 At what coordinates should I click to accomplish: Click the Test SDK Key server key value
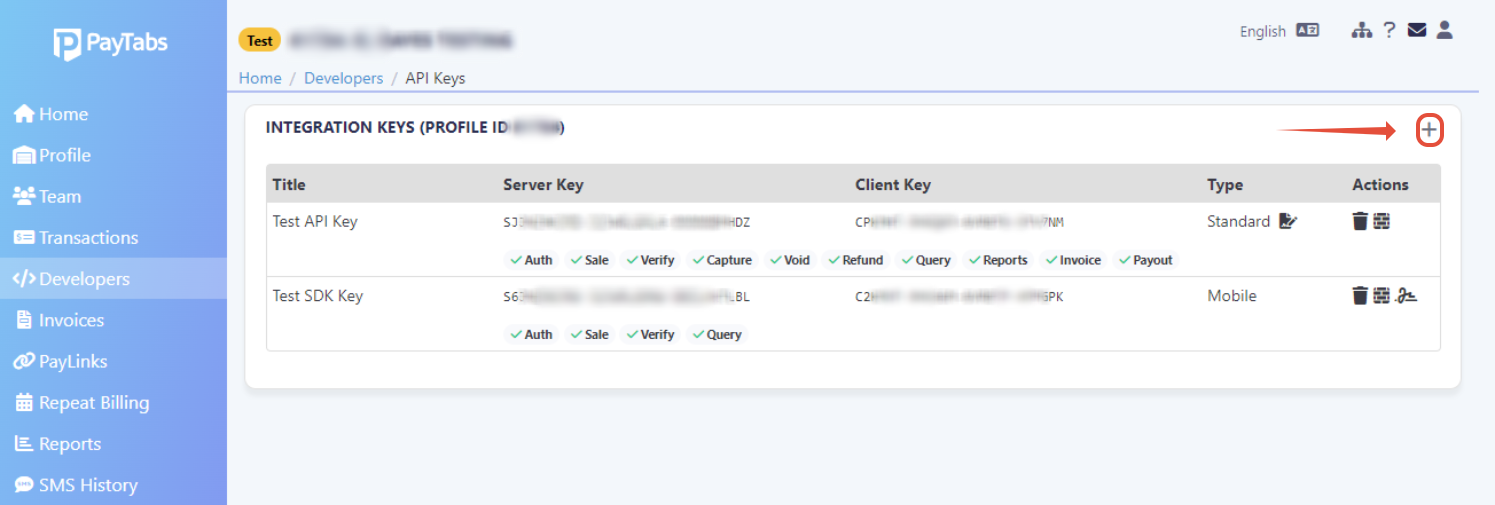pos(627,296)
